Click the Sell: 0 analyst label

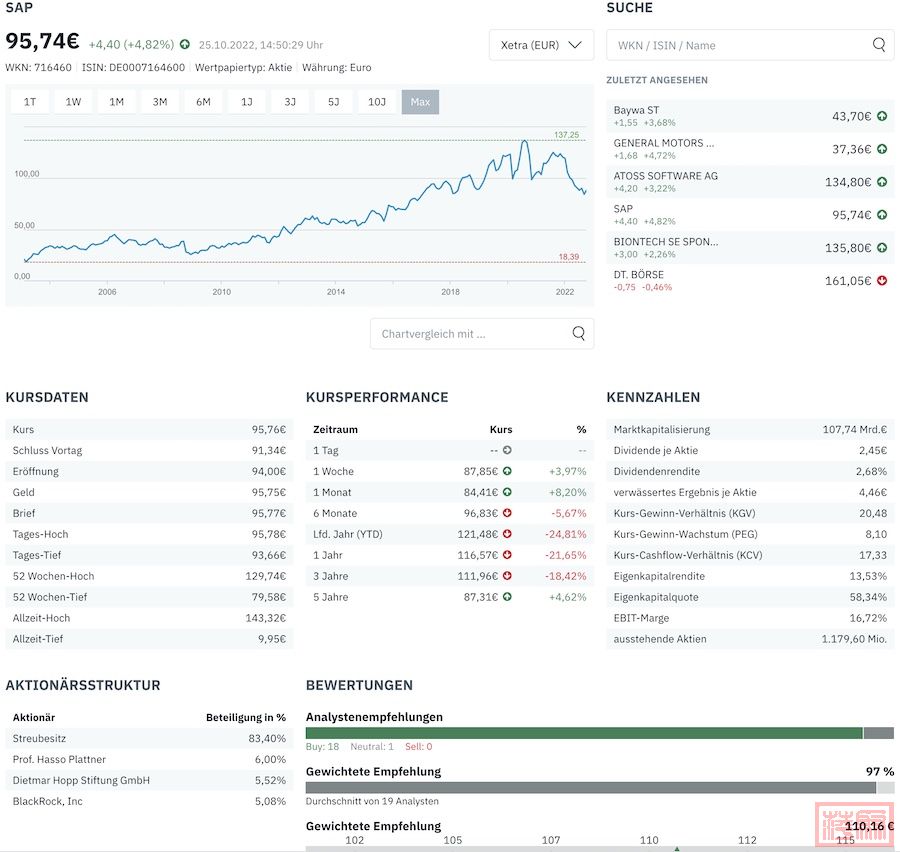(x=418, y=746)
